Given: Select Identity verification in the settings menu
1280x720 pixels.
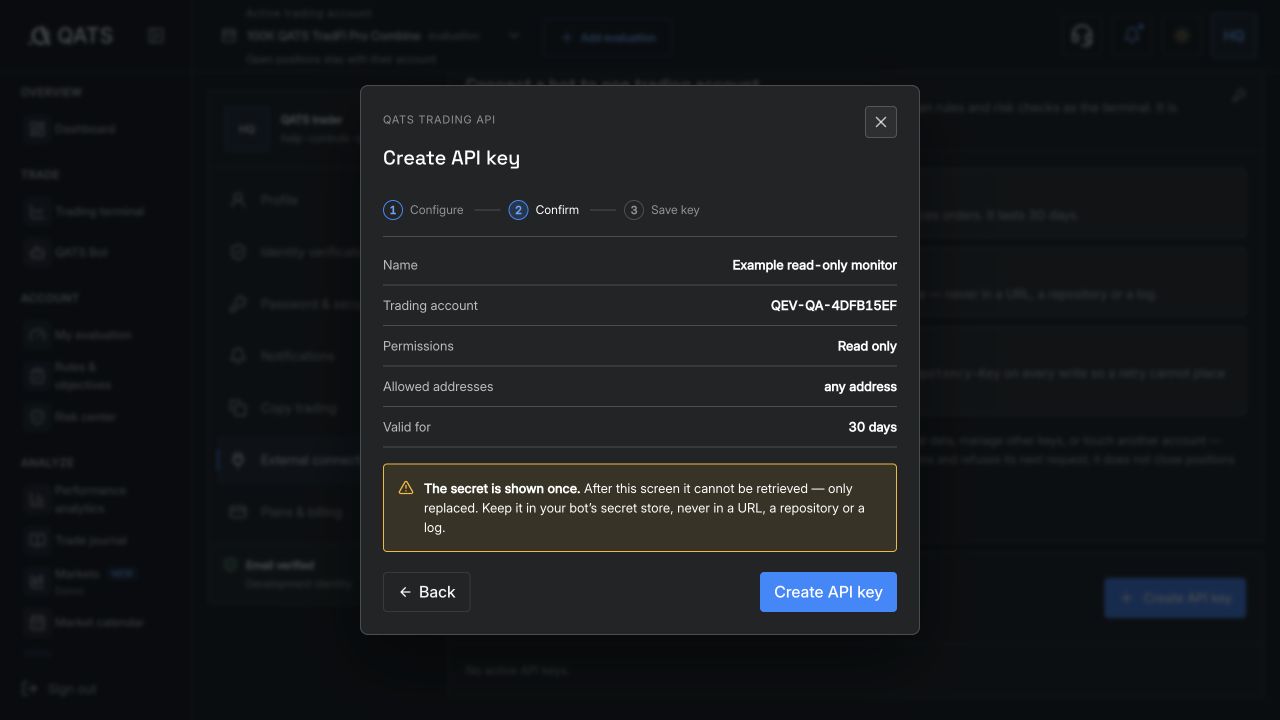Looking at the screenshot, I should (x=289, y=252).
